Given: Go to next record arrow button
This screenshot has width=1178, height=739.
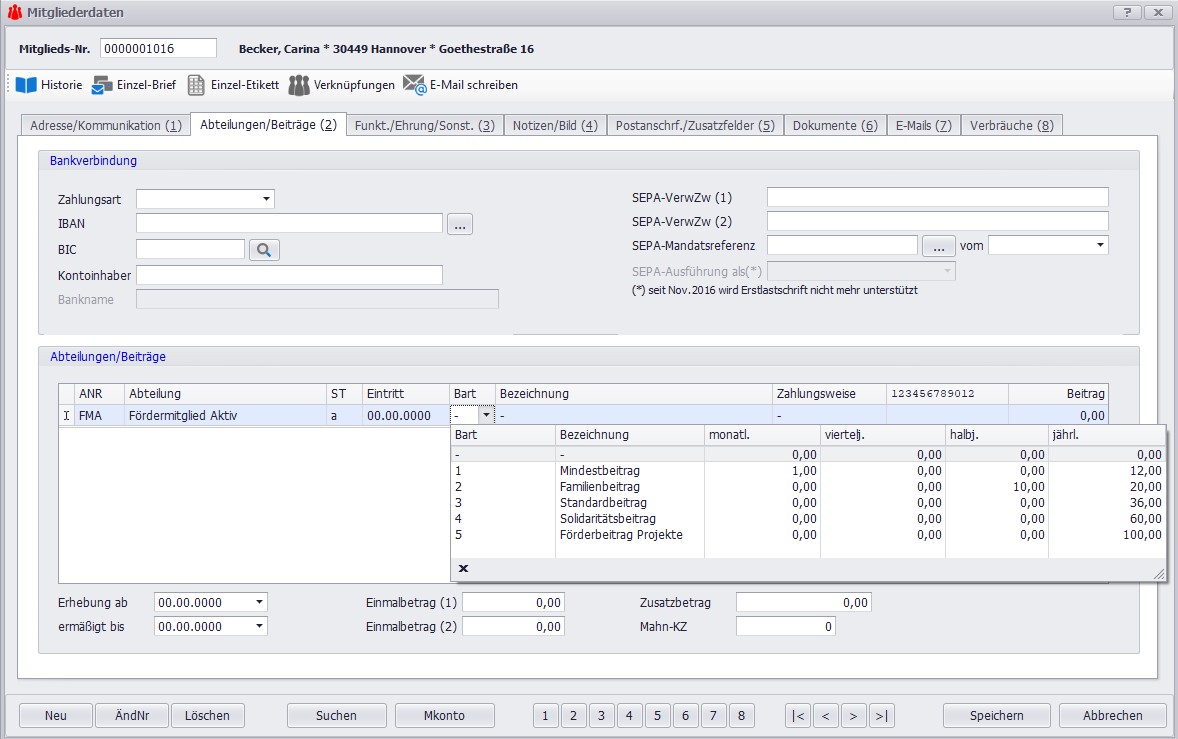Looking at the screenshot, I should tap(853, 715).
